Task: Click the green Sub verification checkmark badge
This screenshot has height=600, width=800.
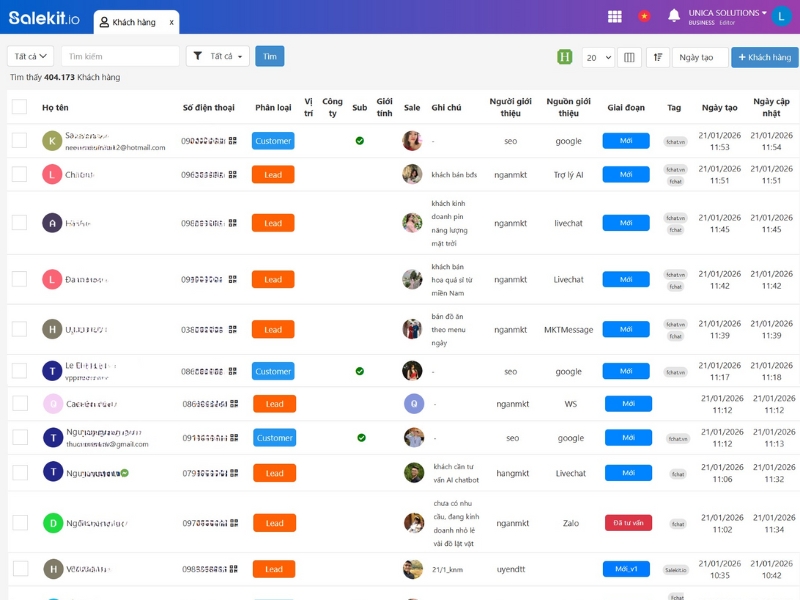Action: tap(359, 141)
